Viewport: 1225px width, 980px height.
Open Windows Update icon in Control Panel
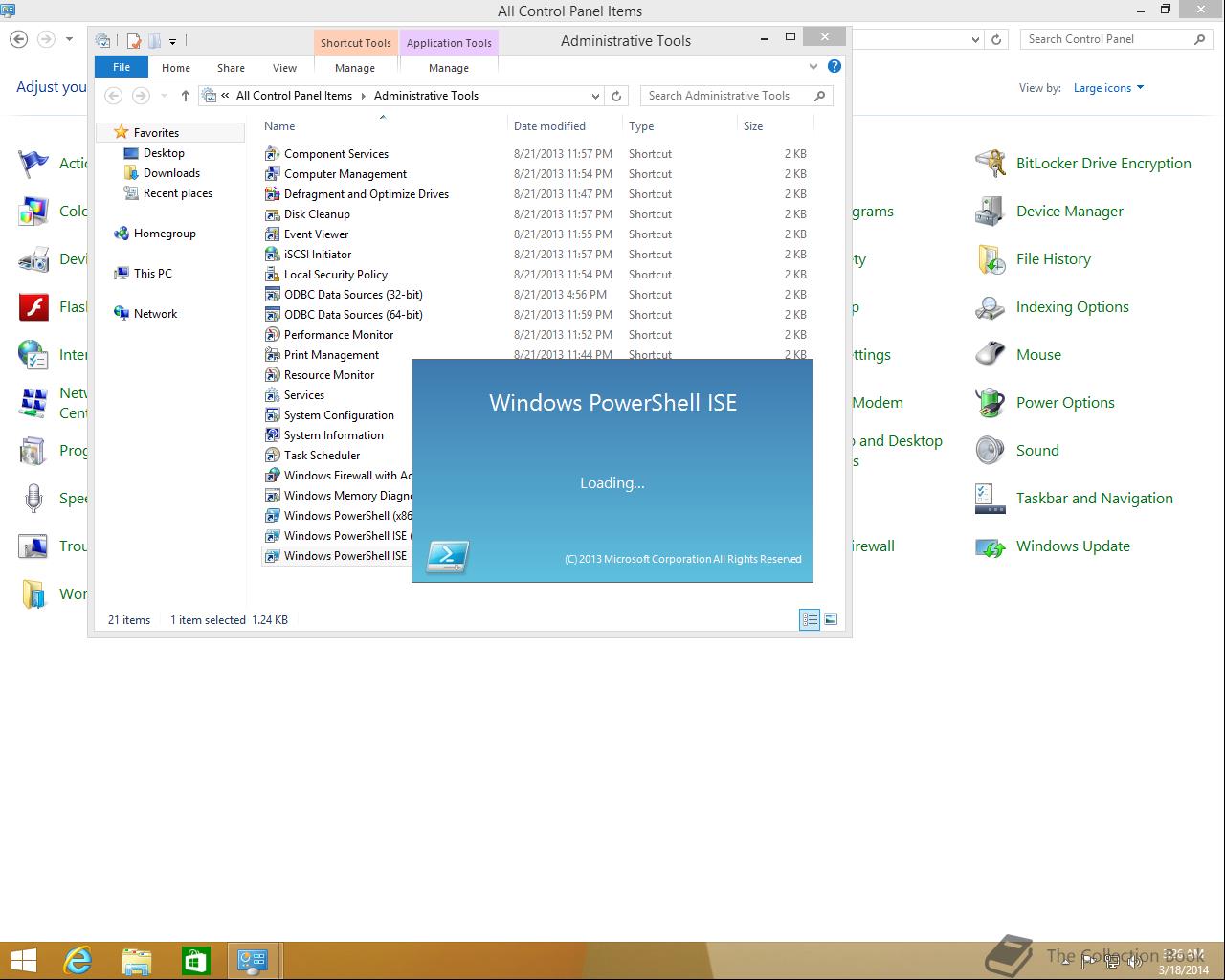pyautogui.click(x=991, y=546)
